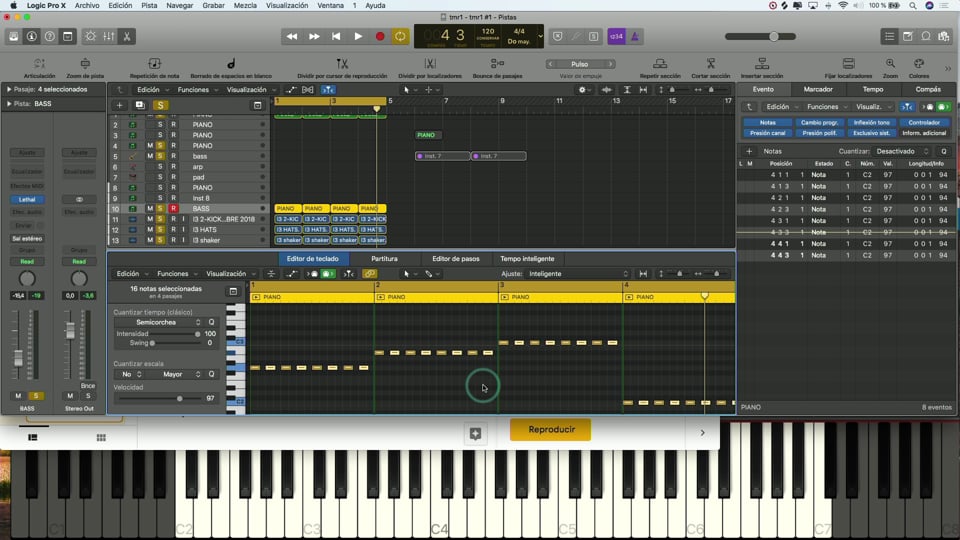This screenshot has width=960, height=540.
Task: Select the Compás list tab
Action: (x=928, y=89)
